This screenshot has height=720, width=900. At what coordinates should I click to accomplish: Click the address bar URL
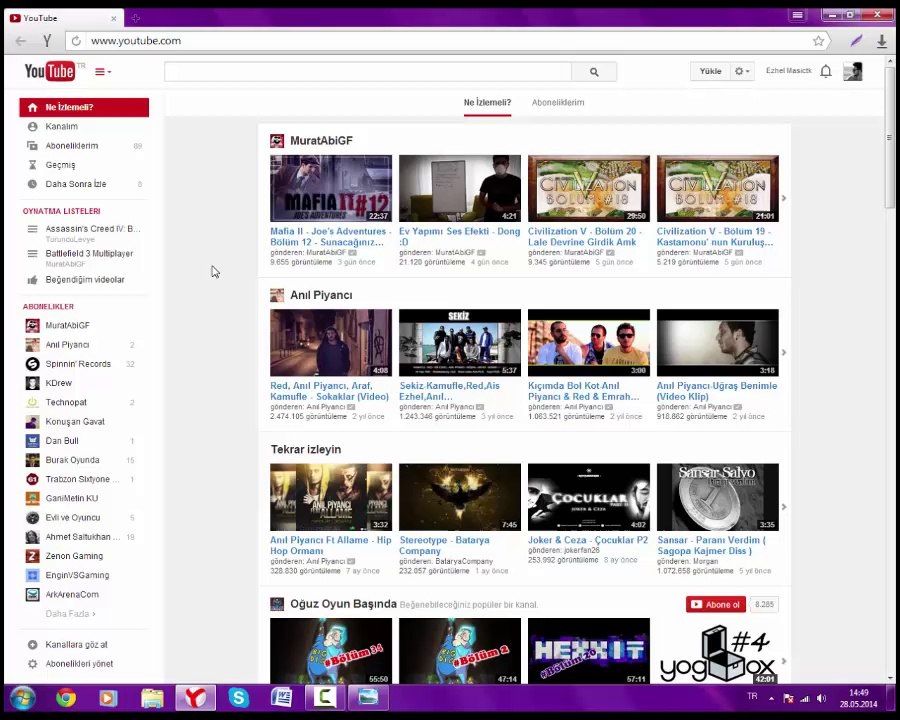tap(136, 41)
